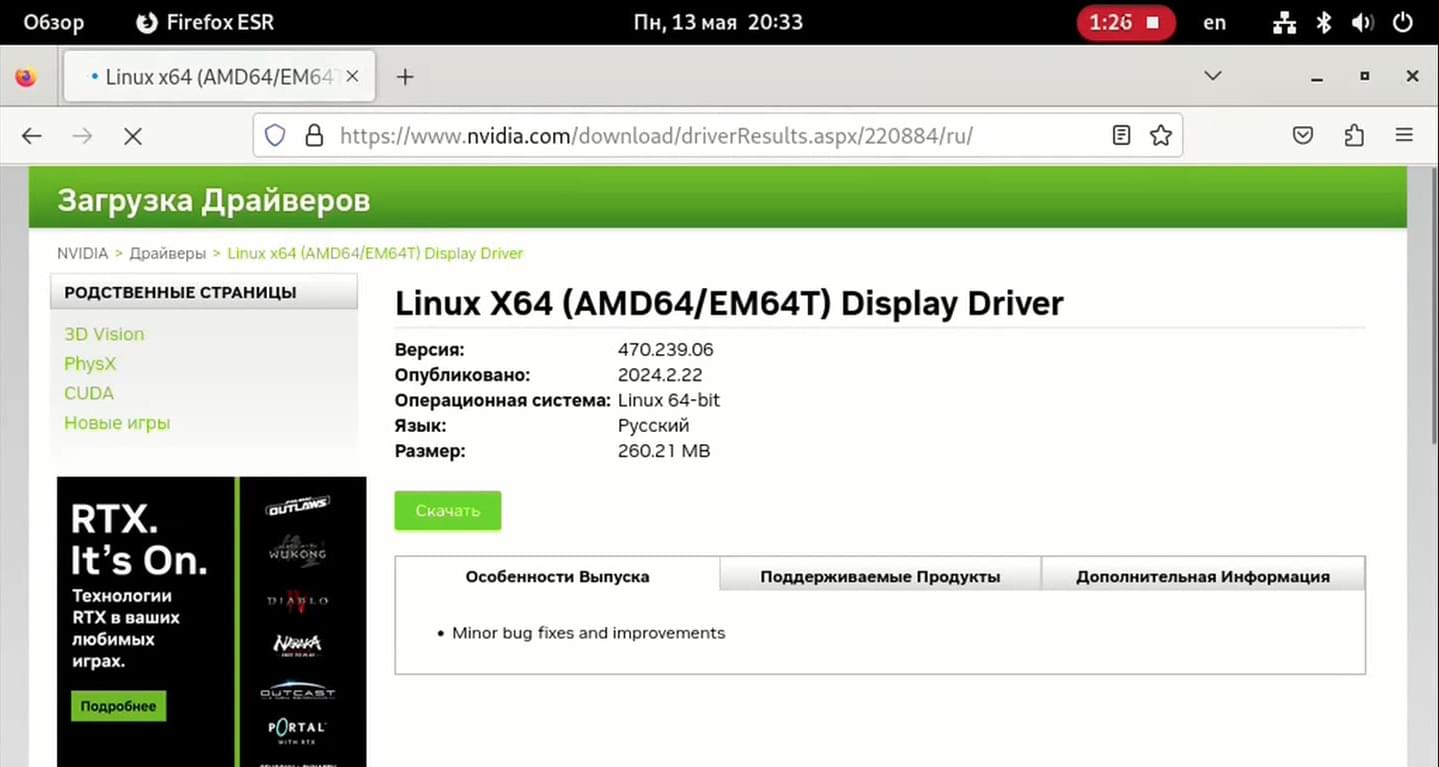Click the Linux X64 Display Driver heading

[x=729, y=303]
